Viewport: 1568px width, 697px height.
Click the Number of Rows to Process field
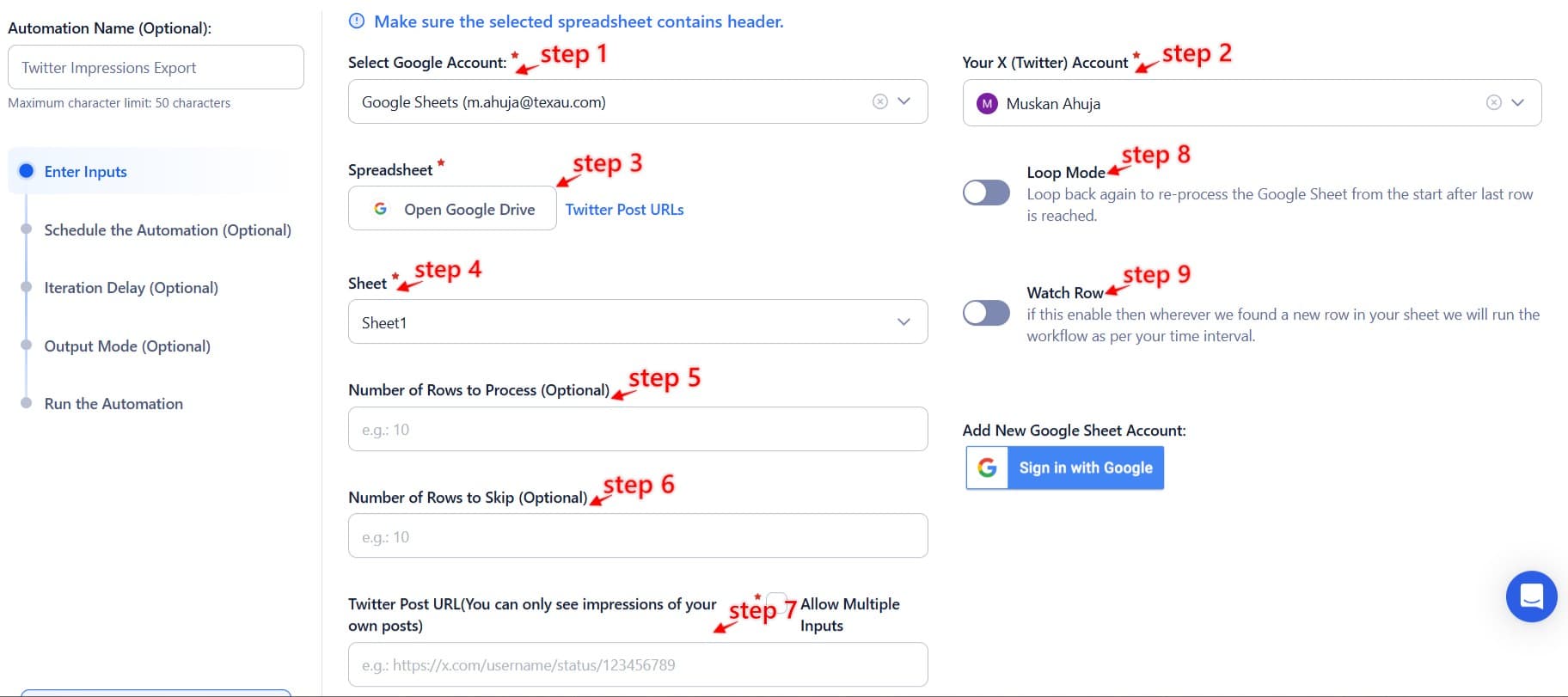tap(637, 429)
